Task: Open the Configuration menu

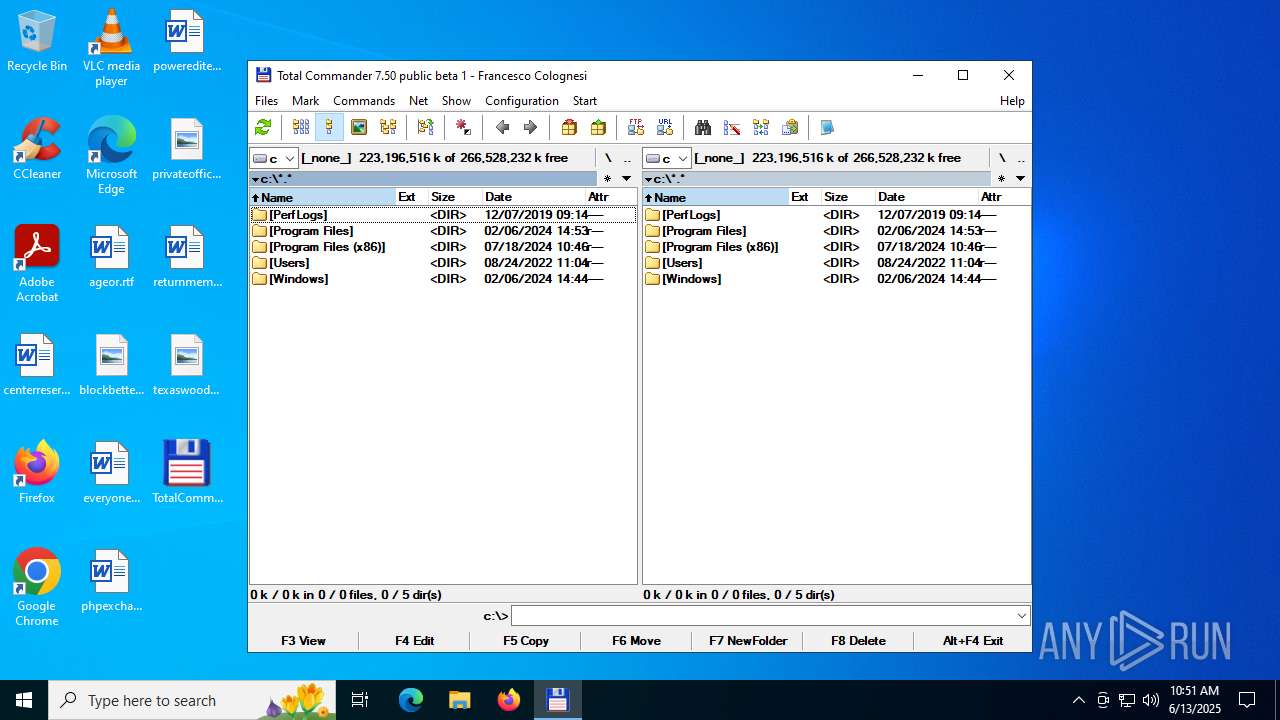Action: (x=522, y=101)
